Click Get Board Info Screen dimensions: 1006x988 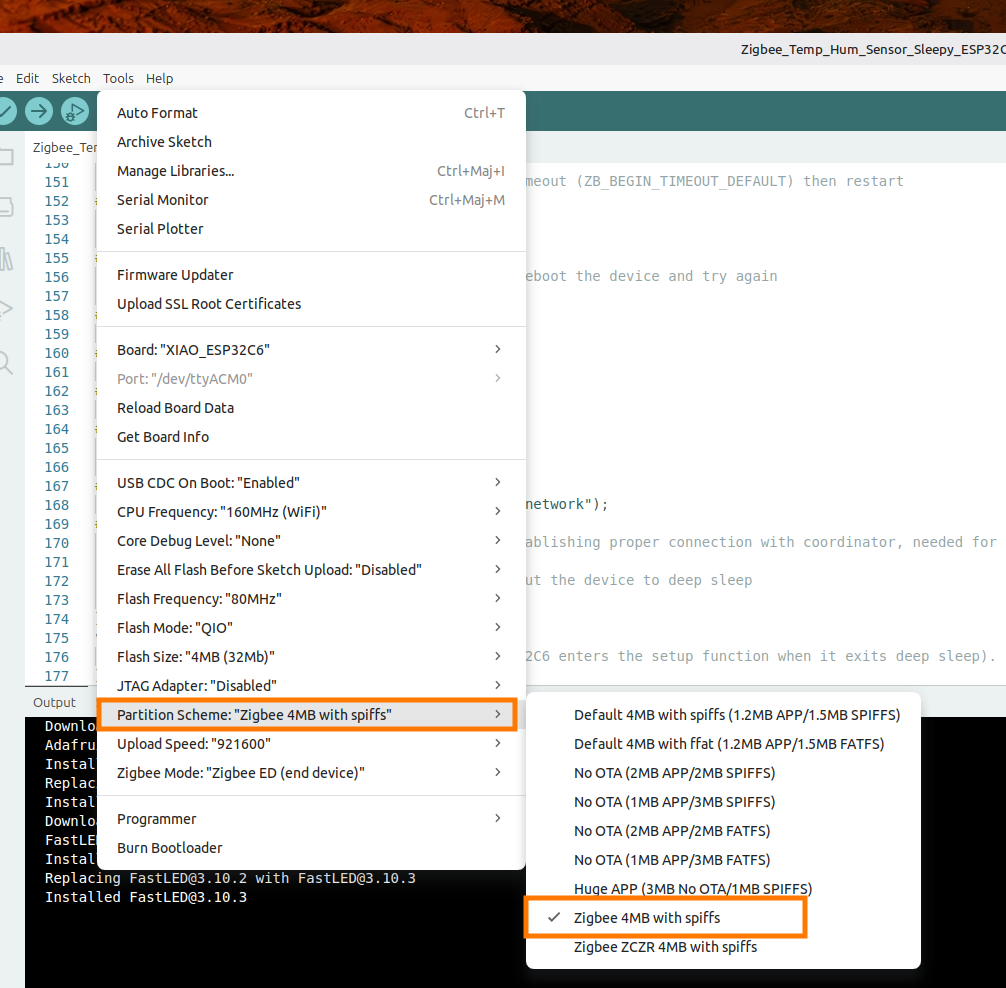click(x=163, y=437)
